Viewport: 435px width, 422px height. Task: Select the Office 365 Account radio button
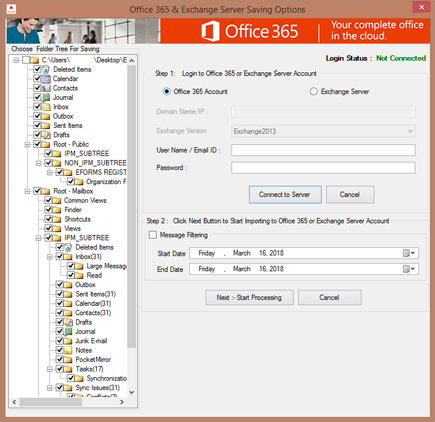point(167,91)
